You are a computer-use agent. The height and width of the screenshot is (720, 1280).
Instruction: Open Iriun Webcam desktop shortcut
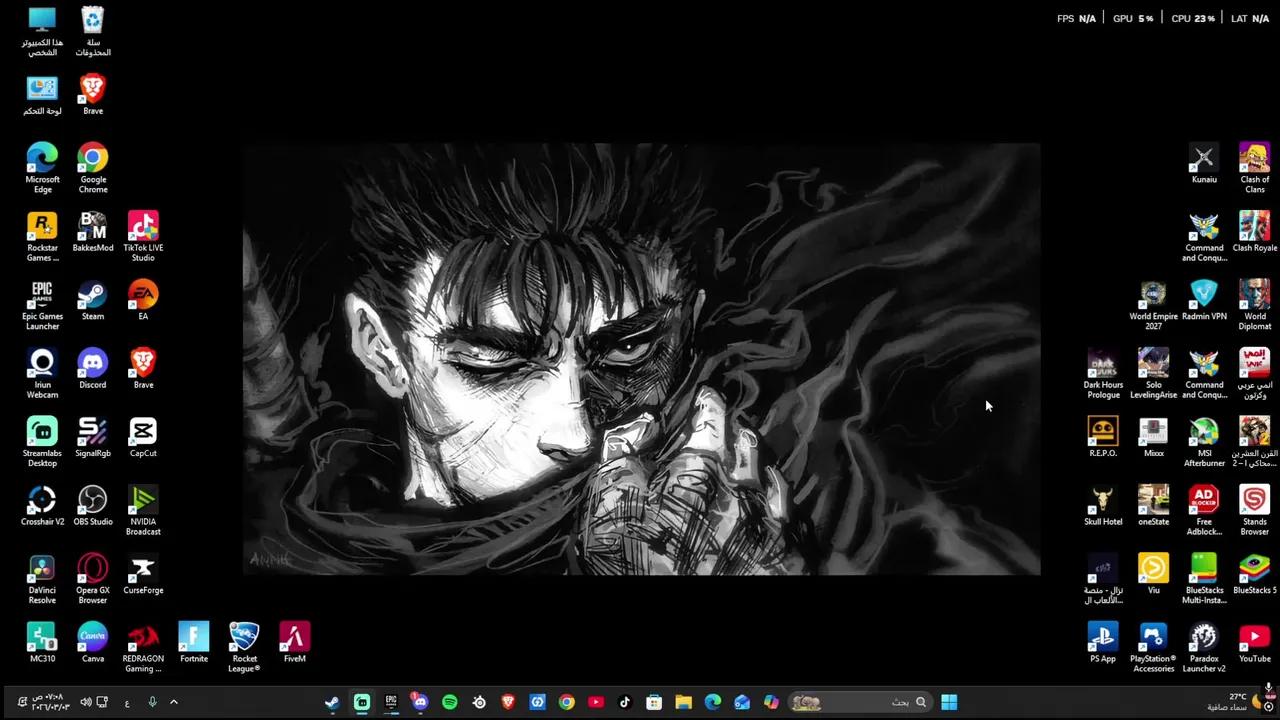42,373
